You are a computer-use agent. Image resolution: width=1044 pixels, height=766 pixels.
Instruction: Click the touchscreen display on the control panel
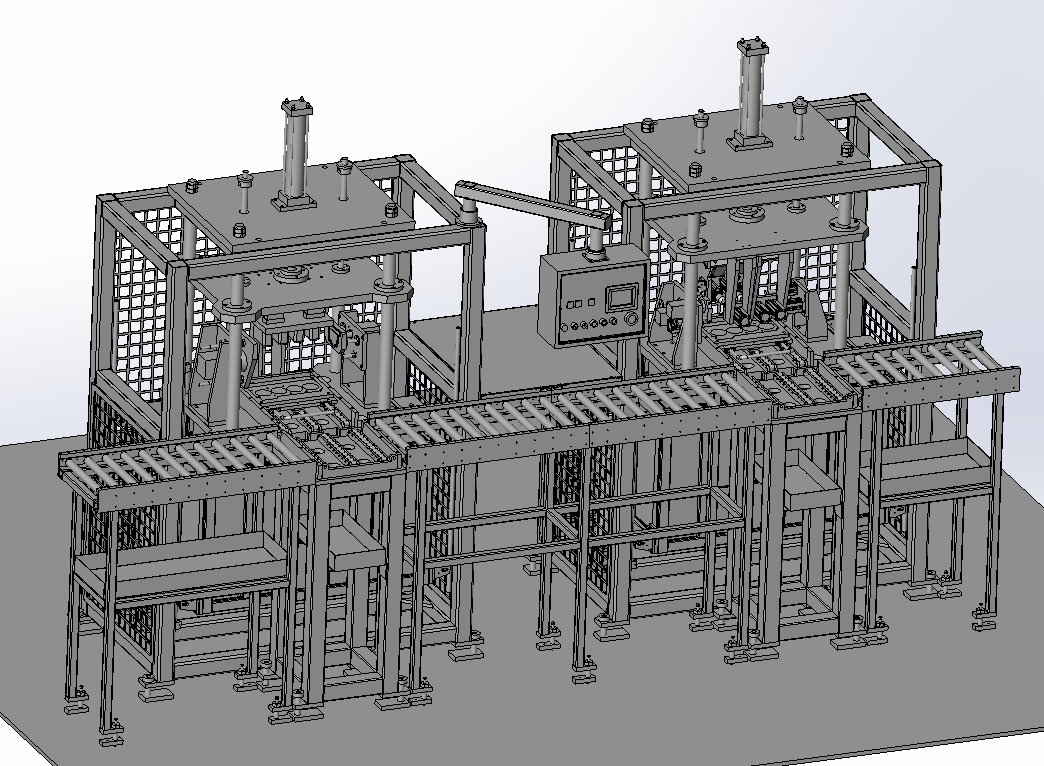pyautogui.click(x=621, y=296)
